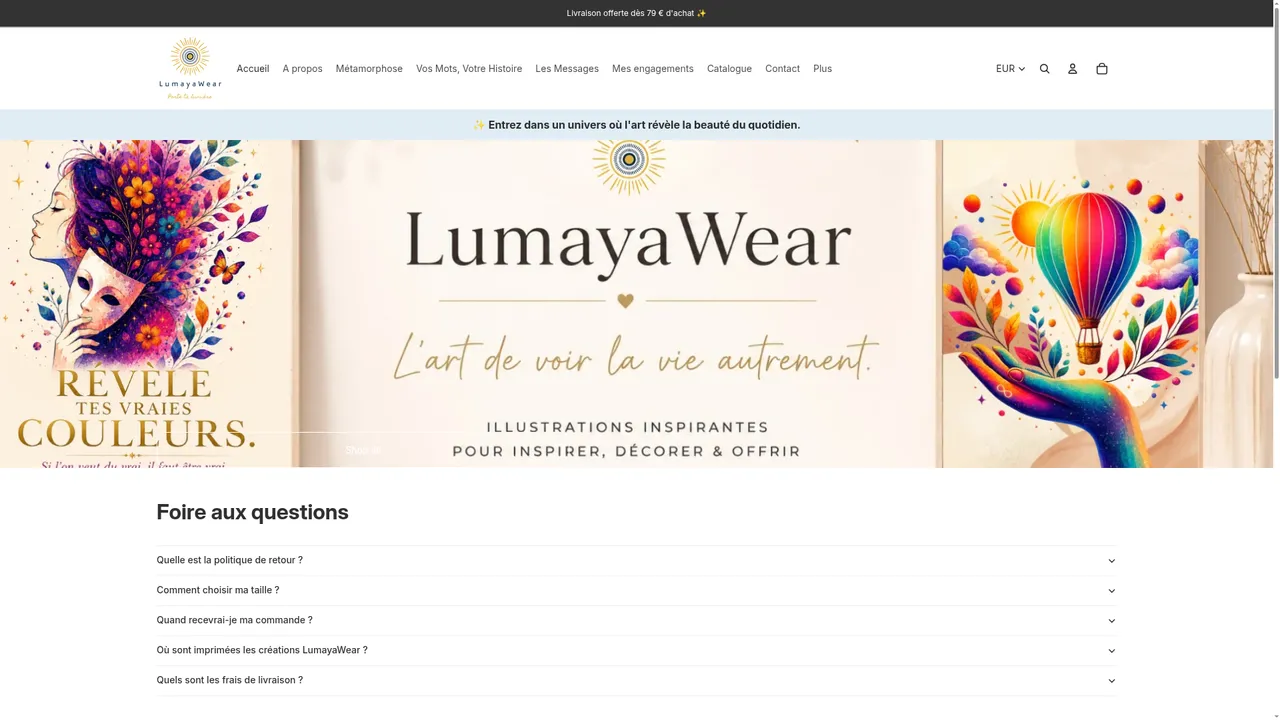Open the Catalogue menu link
Viewport: 1280px width, 720px height.
[x=729, y=69]
